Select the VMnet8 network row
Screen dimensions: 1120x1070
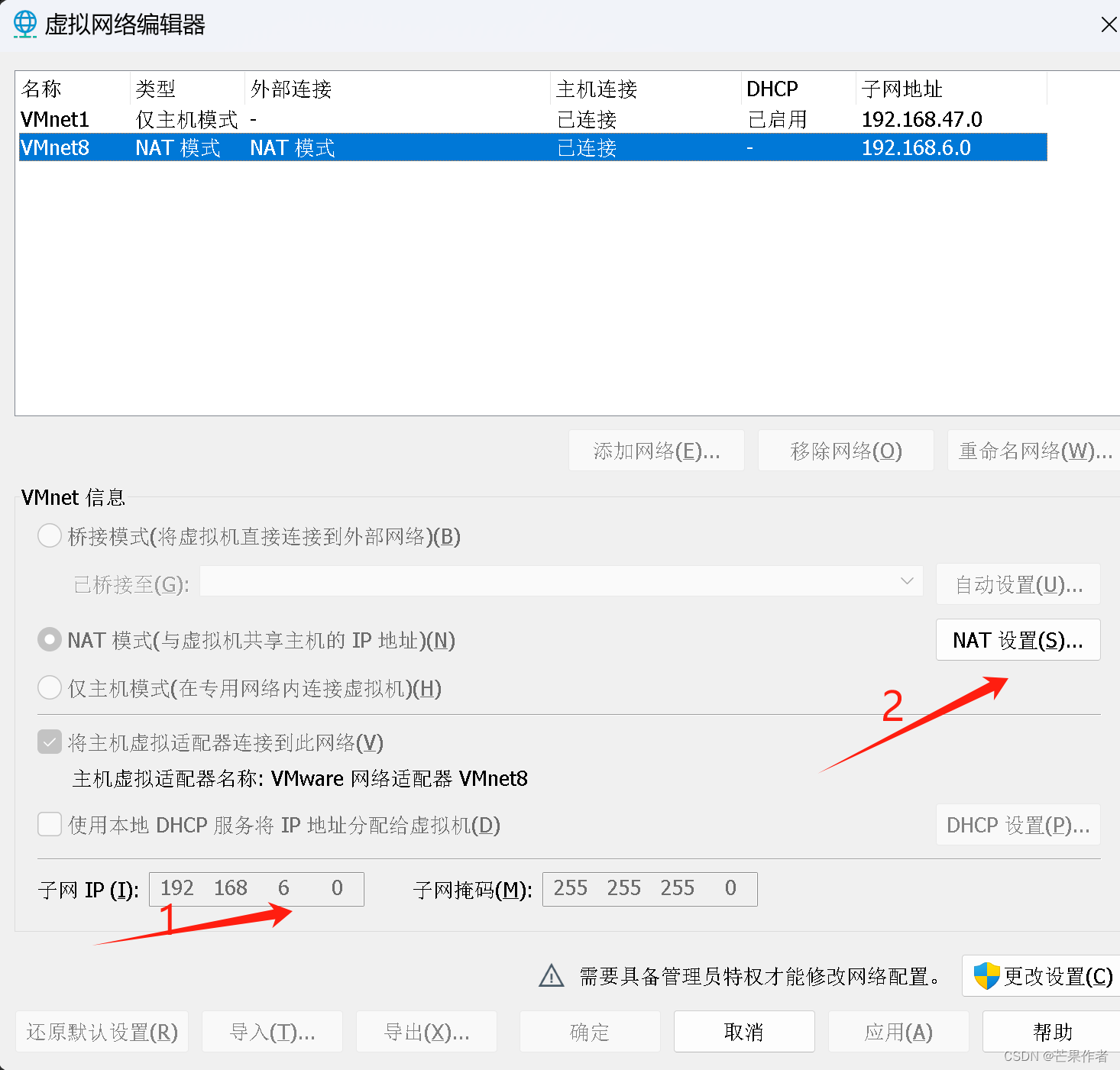(532, 147)
